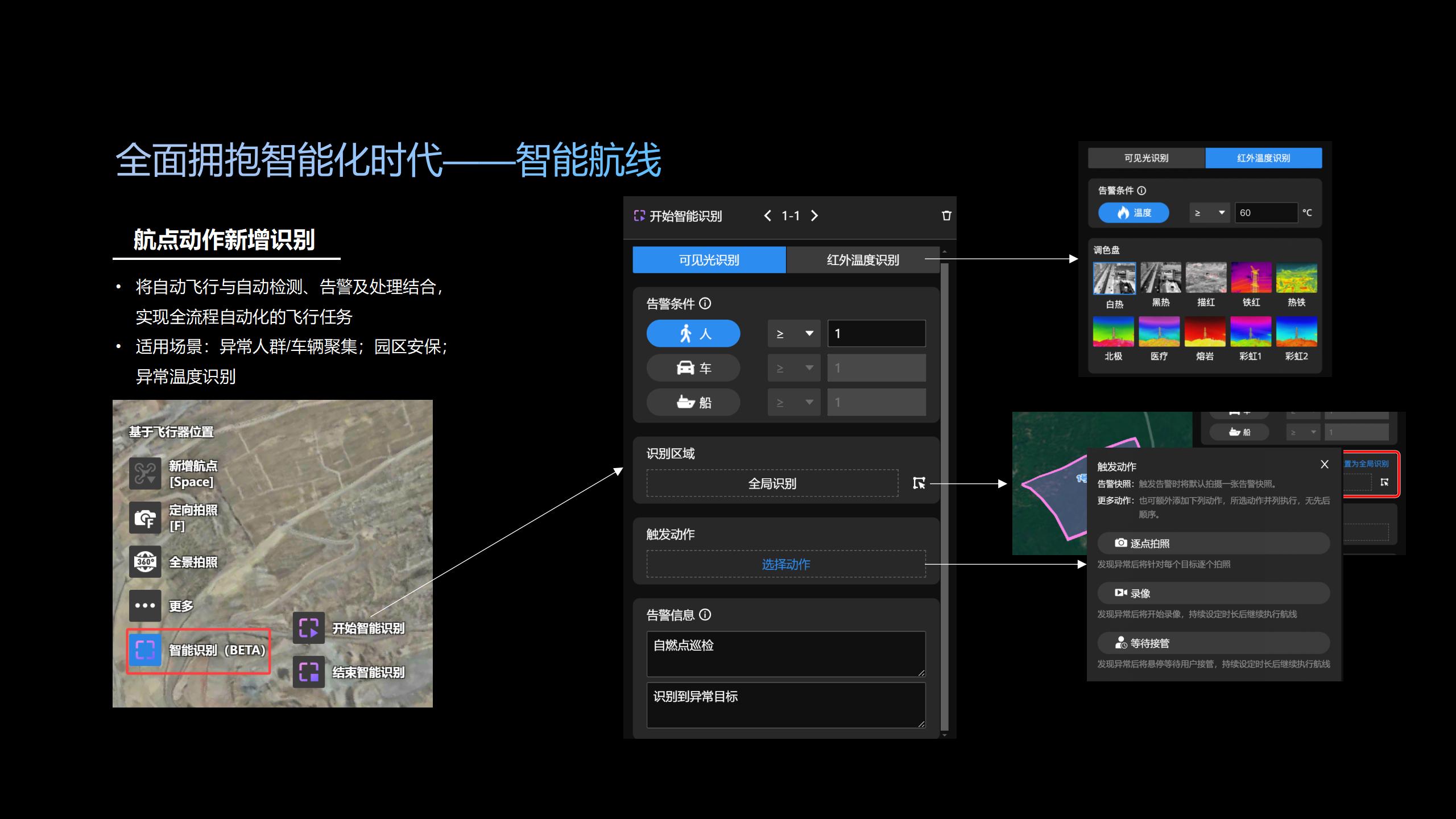This screenshot has height=819, width=1456.
Task: Toggle the 车 (vehicle) alert condition
Action: [693, 368]
